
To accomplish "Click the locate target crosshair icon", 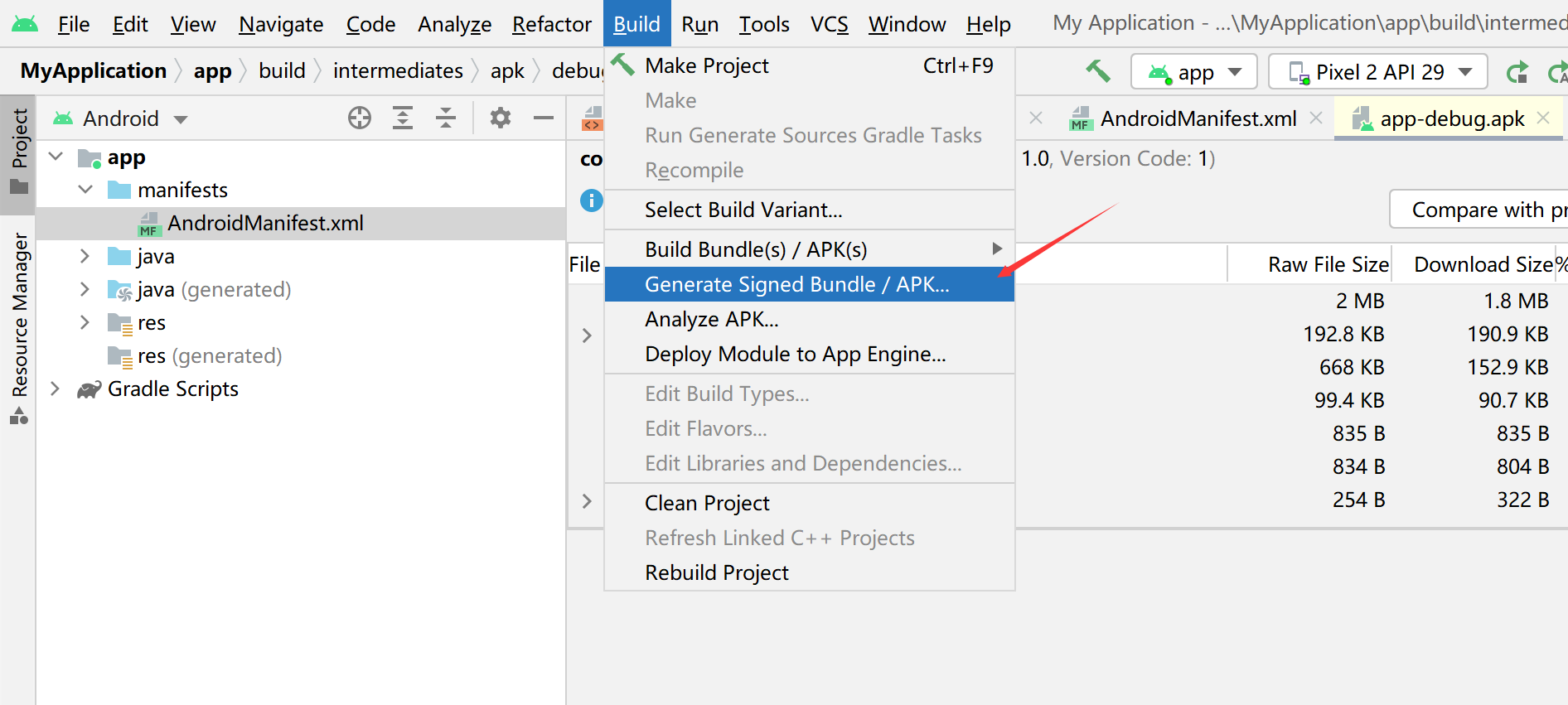I will [x=359, y=118].
